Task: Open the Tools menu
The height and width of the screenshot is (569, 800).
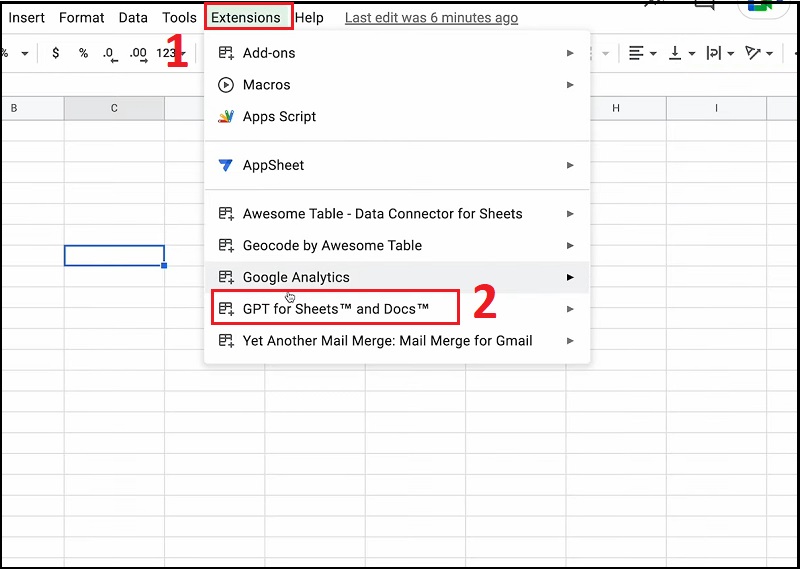Action: tap(179, 18)
